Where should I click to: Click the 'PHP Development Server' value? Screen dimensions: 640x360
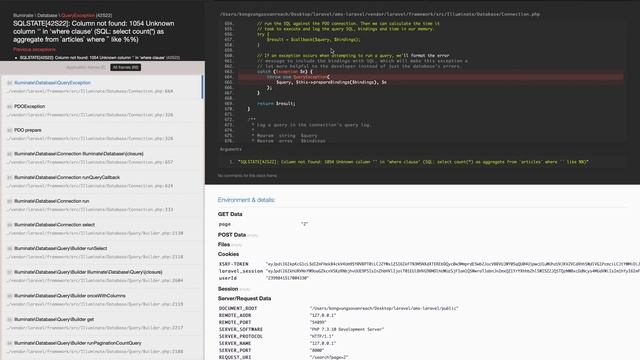click(347, 329)
